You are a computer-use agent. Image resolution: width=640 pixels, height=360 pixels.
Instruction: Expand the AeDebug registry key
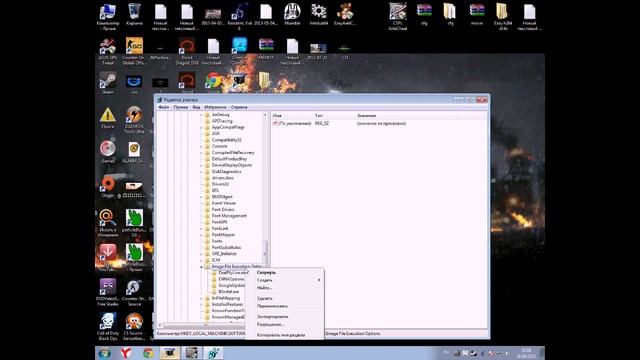202,115
